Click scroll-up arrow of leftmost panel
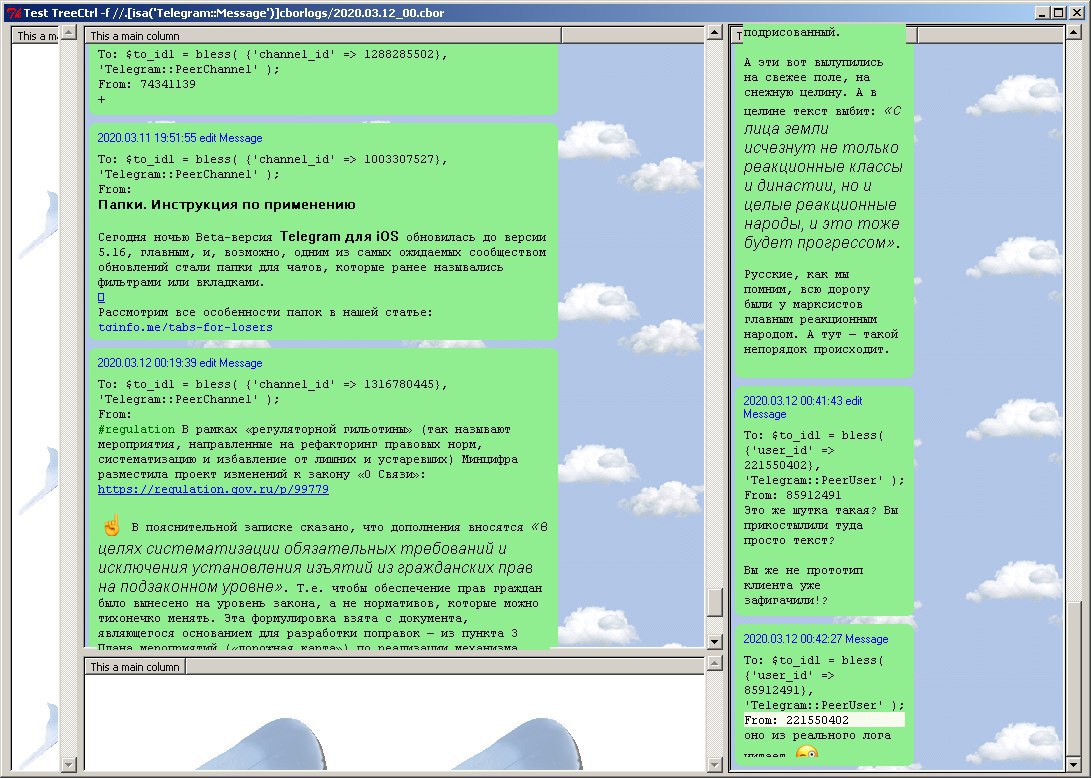The width and height of the screenshot is (1091, 778). pos(69,32)
